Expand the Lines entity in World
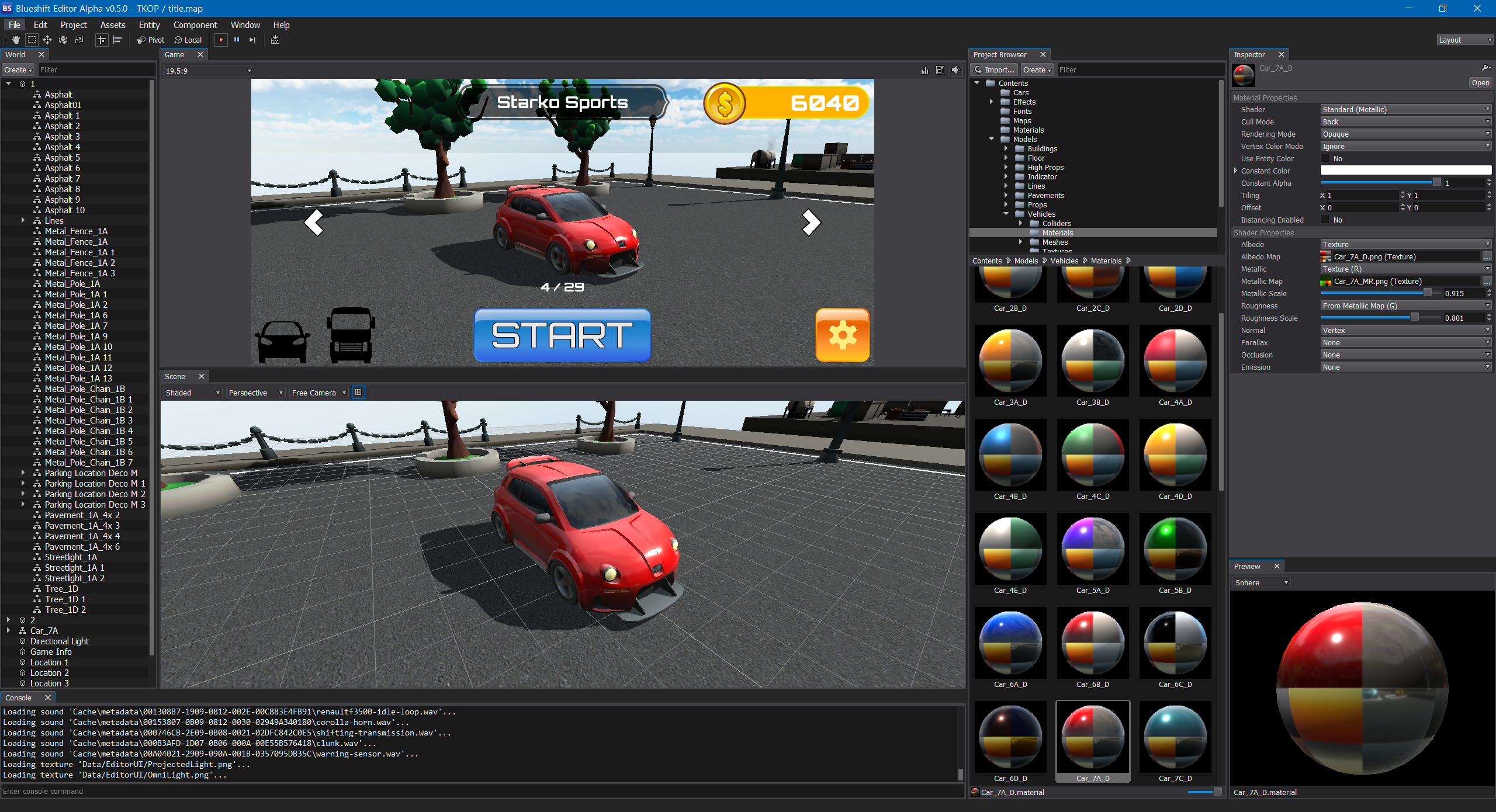Viewport: 1496px width, 812px height. click(x=23, y=220)
